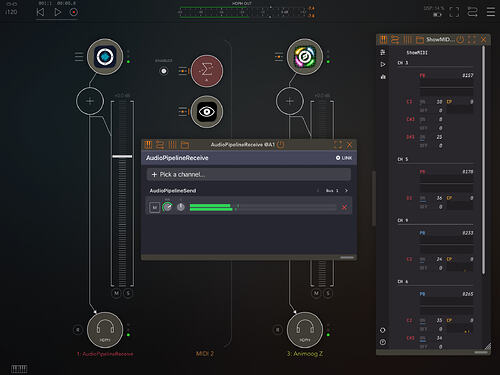
Task: Open parameter sliders icon in AudioPipelineReceive window
Action: 172,145
